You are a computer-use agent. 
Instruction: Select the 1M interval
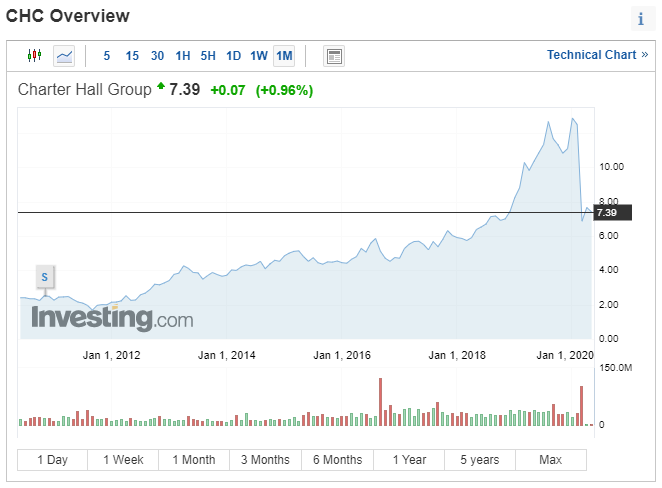pyautogui.click(x=284, y=56)
